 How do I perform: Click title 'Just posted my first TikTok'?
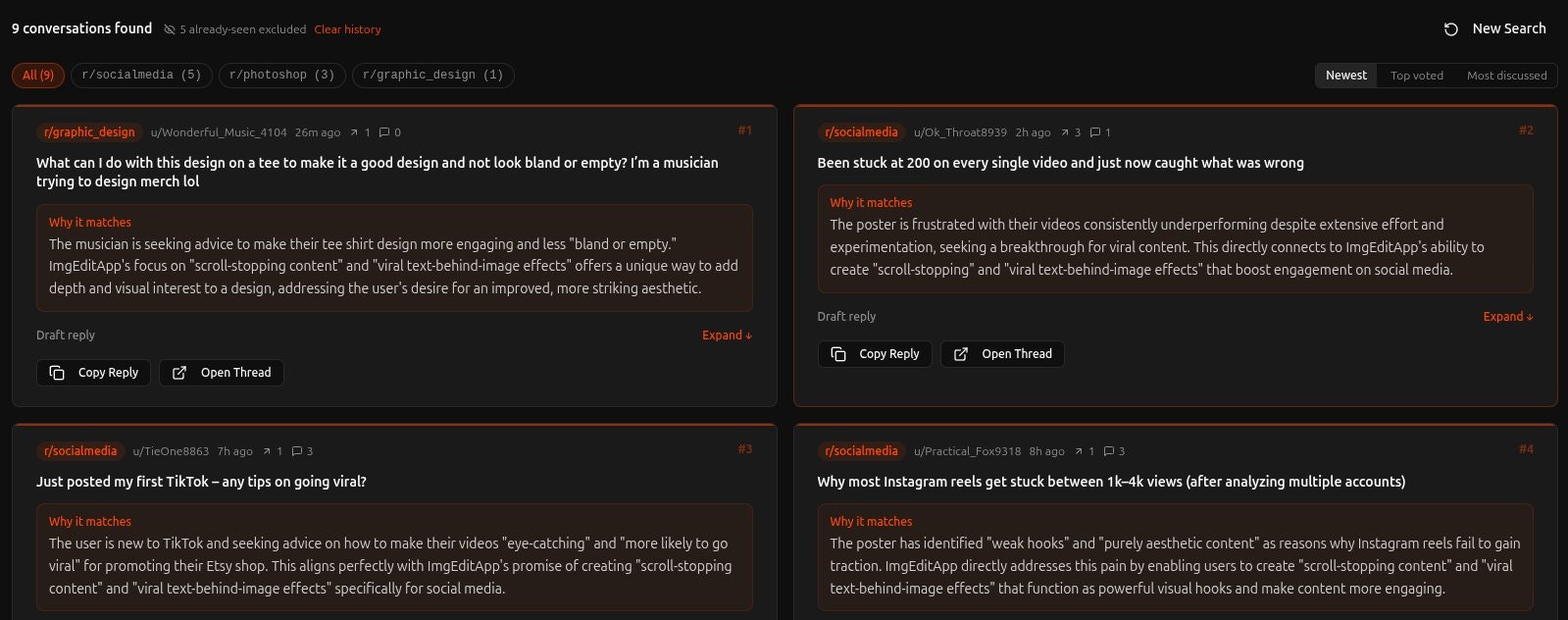[x=201, y=482]
